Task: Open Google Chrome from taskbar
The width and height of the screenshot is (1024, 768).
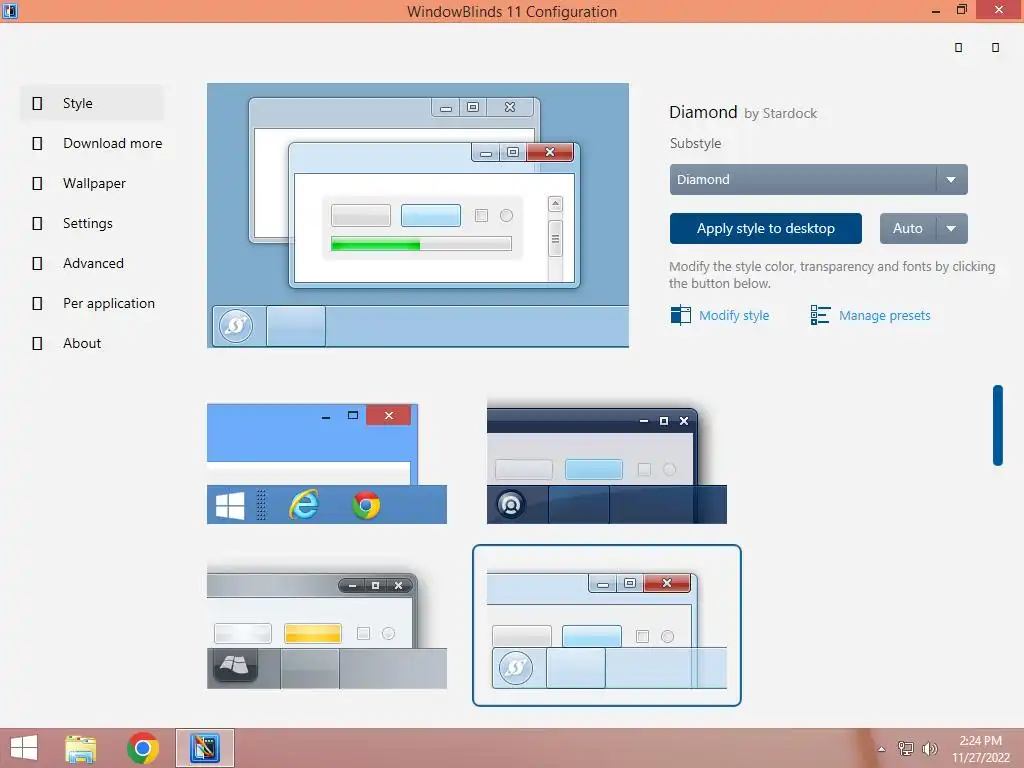Action: [143, 748]
